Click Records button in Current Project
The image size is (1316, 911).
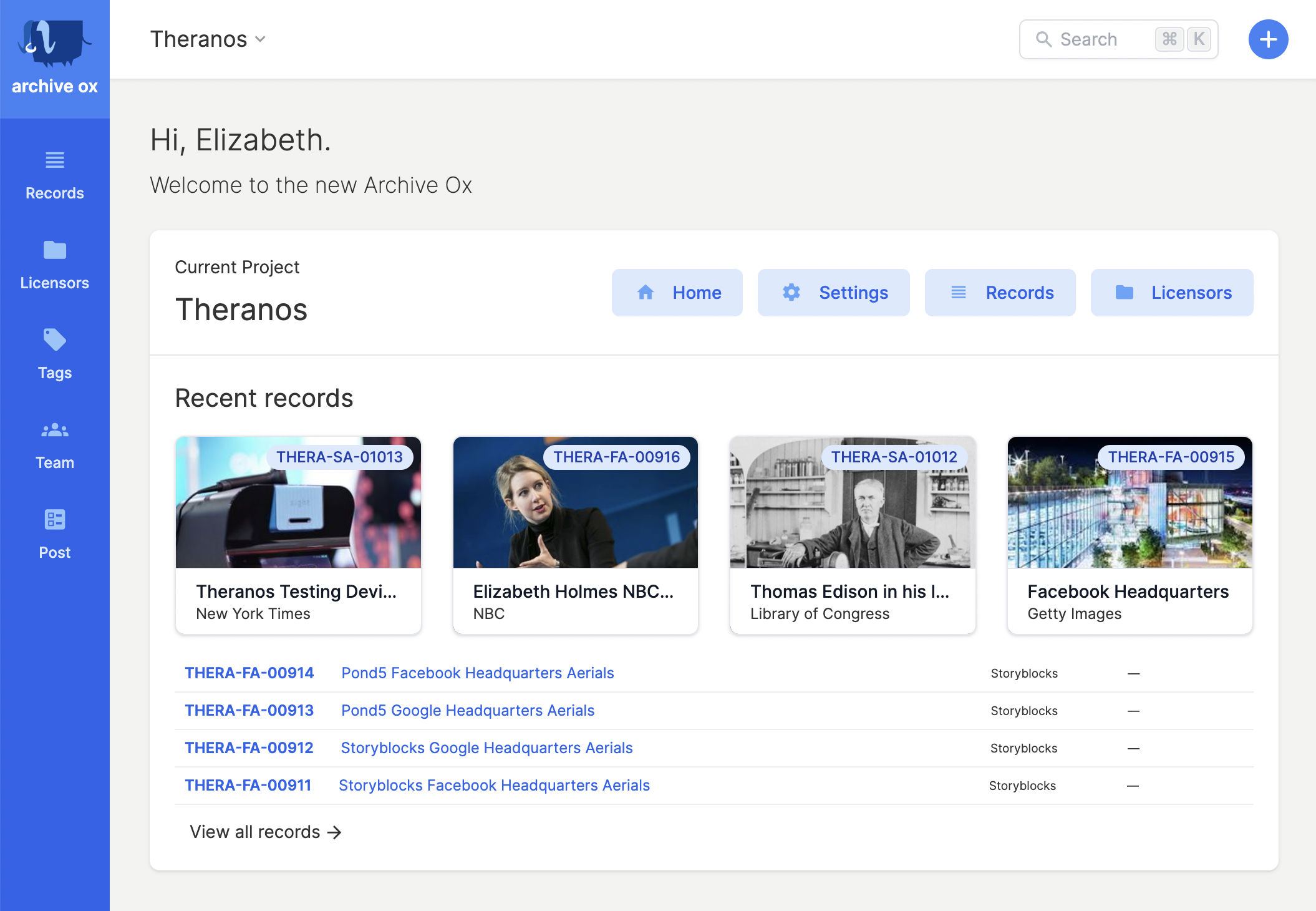click(x=1000, y=293)
